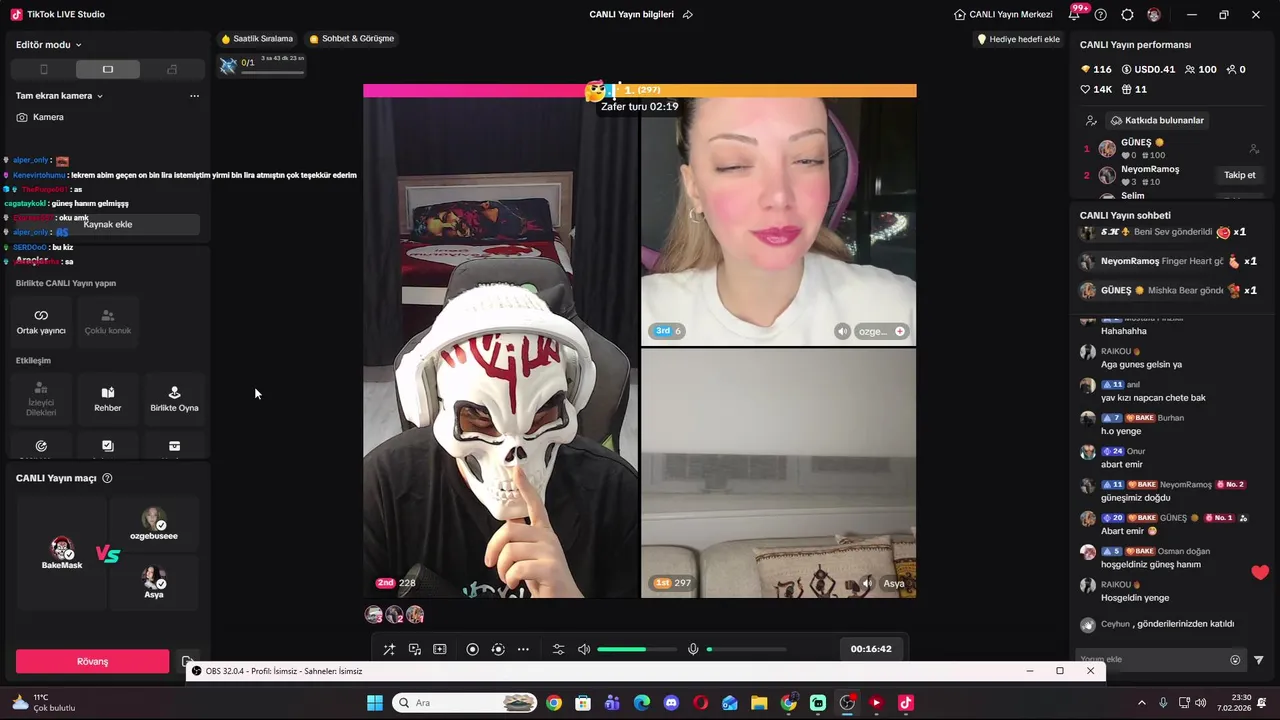Open scene options three-dots menu
This screenshot has height=720, width=1280.
(x=194, y=96)
